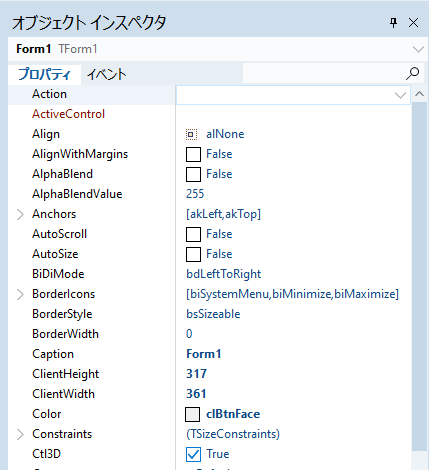Select the Anchors property name
429x470 pixels.
[54, 214]
